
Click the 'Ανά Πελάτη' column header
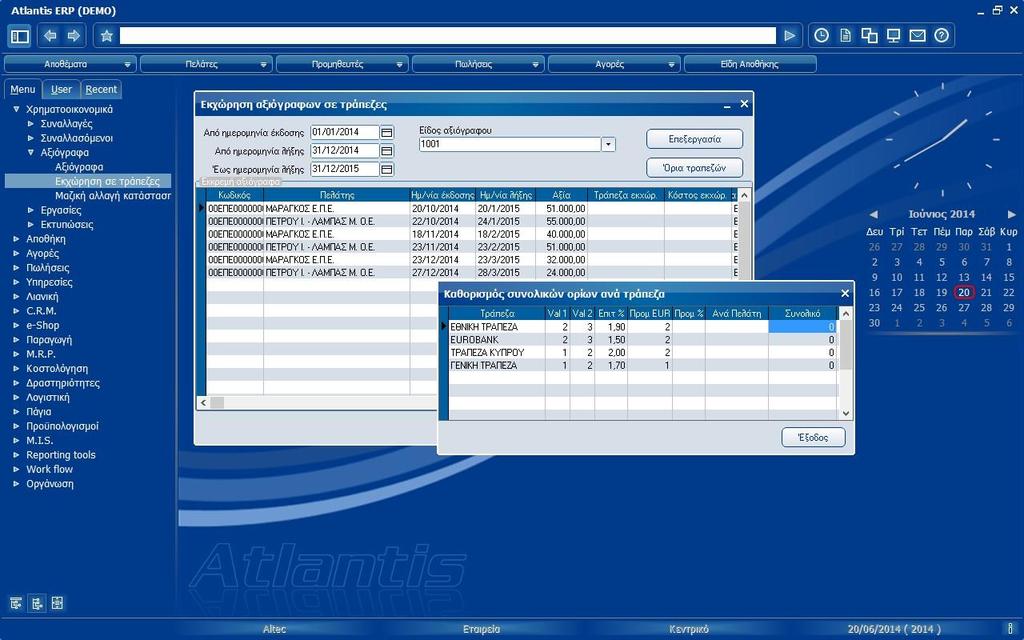[x=737, y=313]
